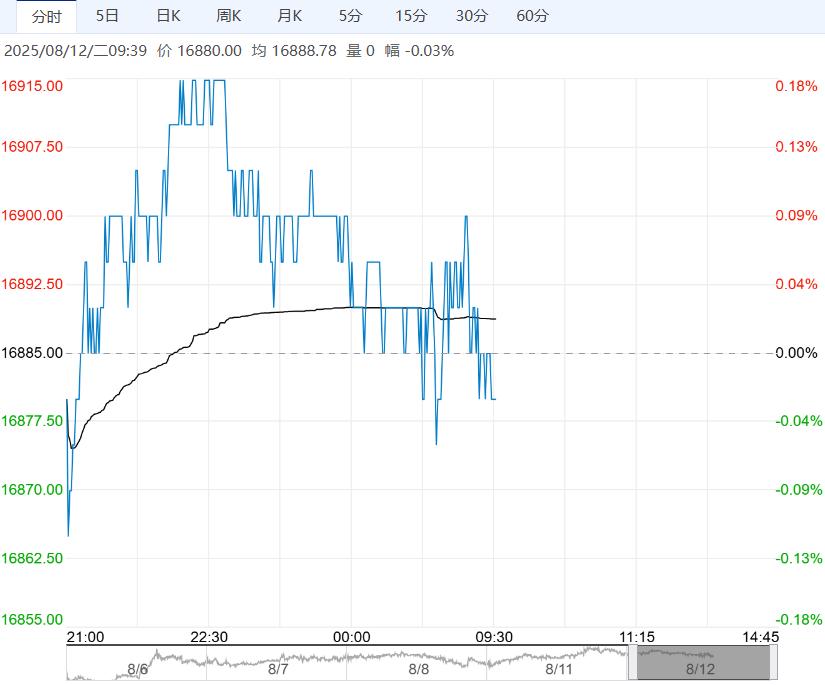The image size is (825, 685).
Task: Open the 60分 hourly interval tab
Action: coord(533,16)
